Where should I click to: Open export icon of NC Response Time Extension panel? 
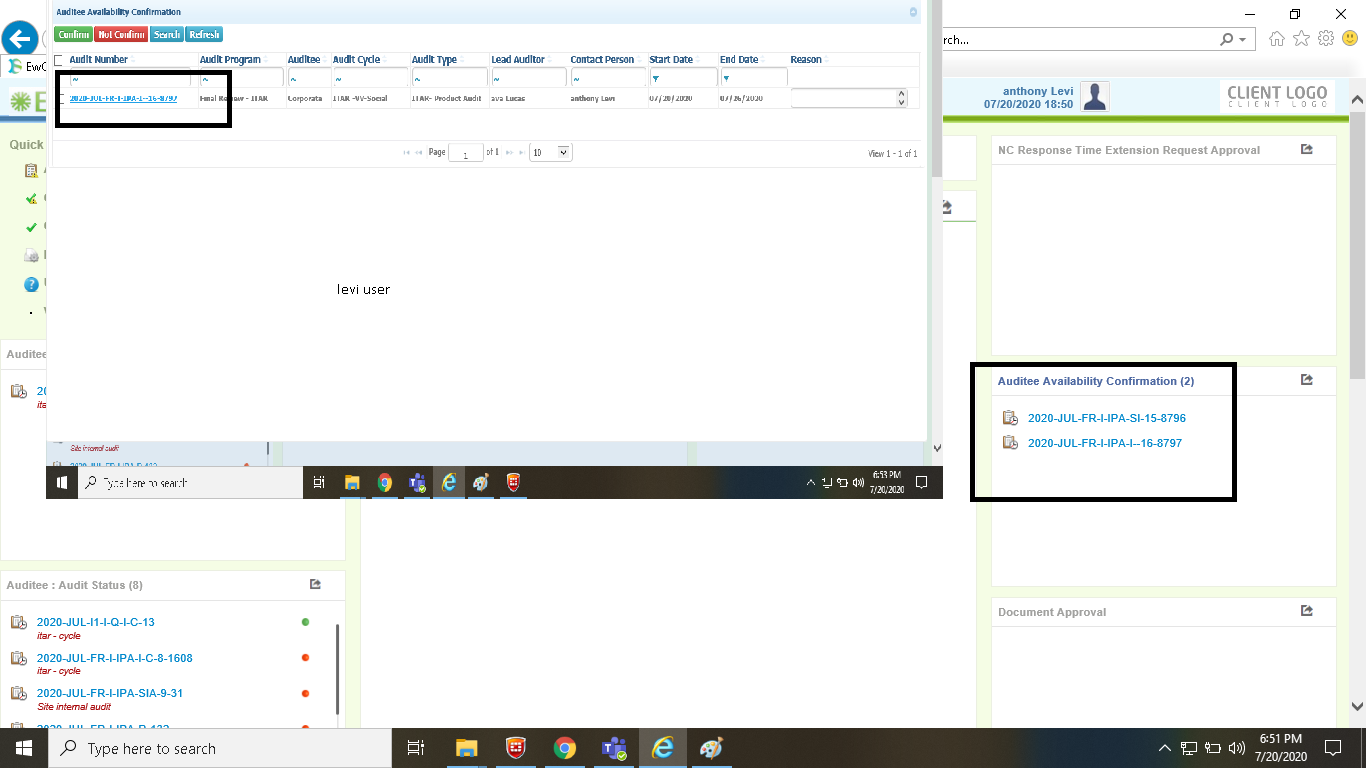tap(1306, 149)
